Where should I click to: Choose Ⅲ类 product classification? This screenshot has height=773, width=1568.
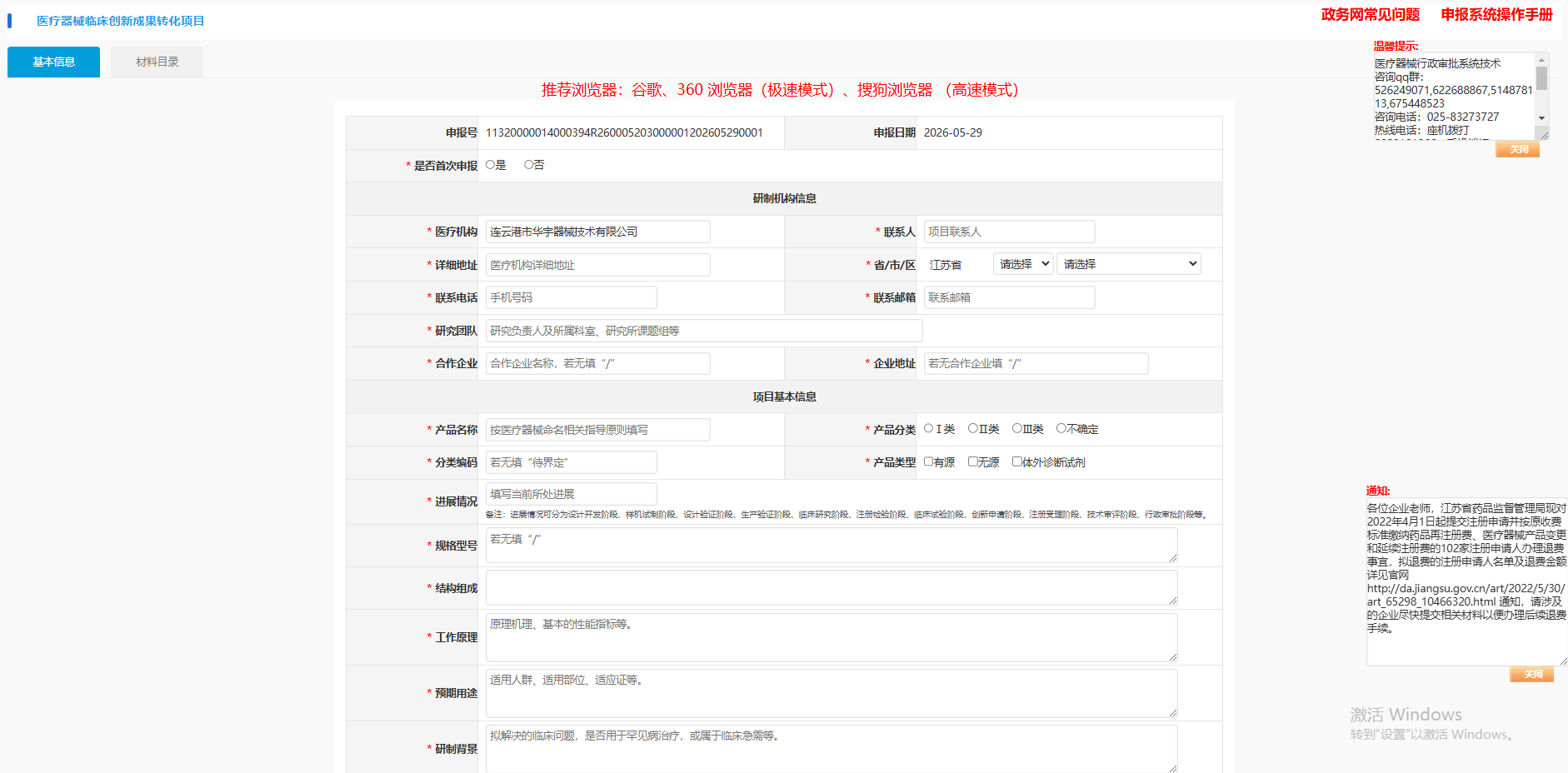pyautogui.click(x=1017, y=429)
